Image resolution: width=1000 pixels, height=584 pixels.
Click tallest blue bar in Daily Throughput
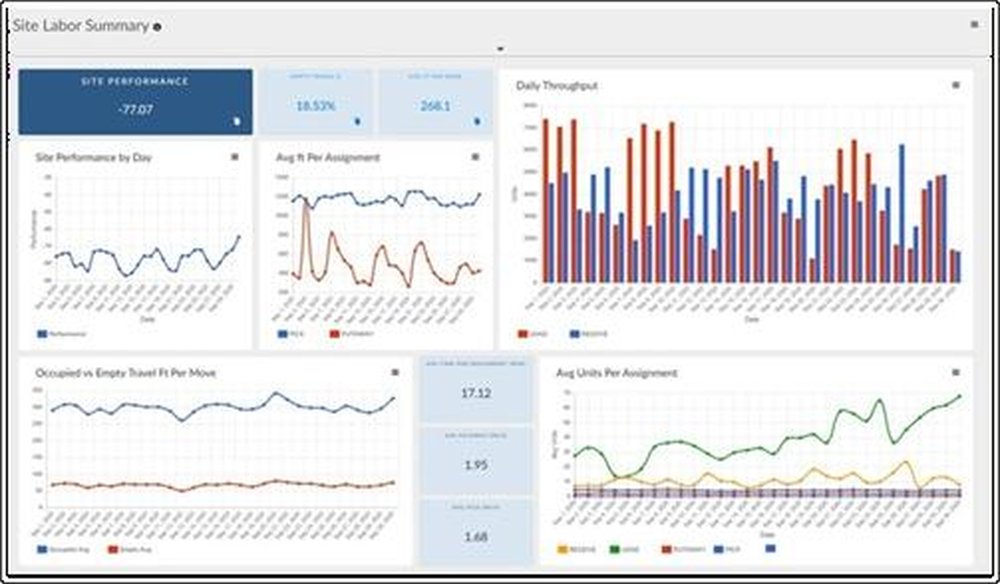point(902,214)
